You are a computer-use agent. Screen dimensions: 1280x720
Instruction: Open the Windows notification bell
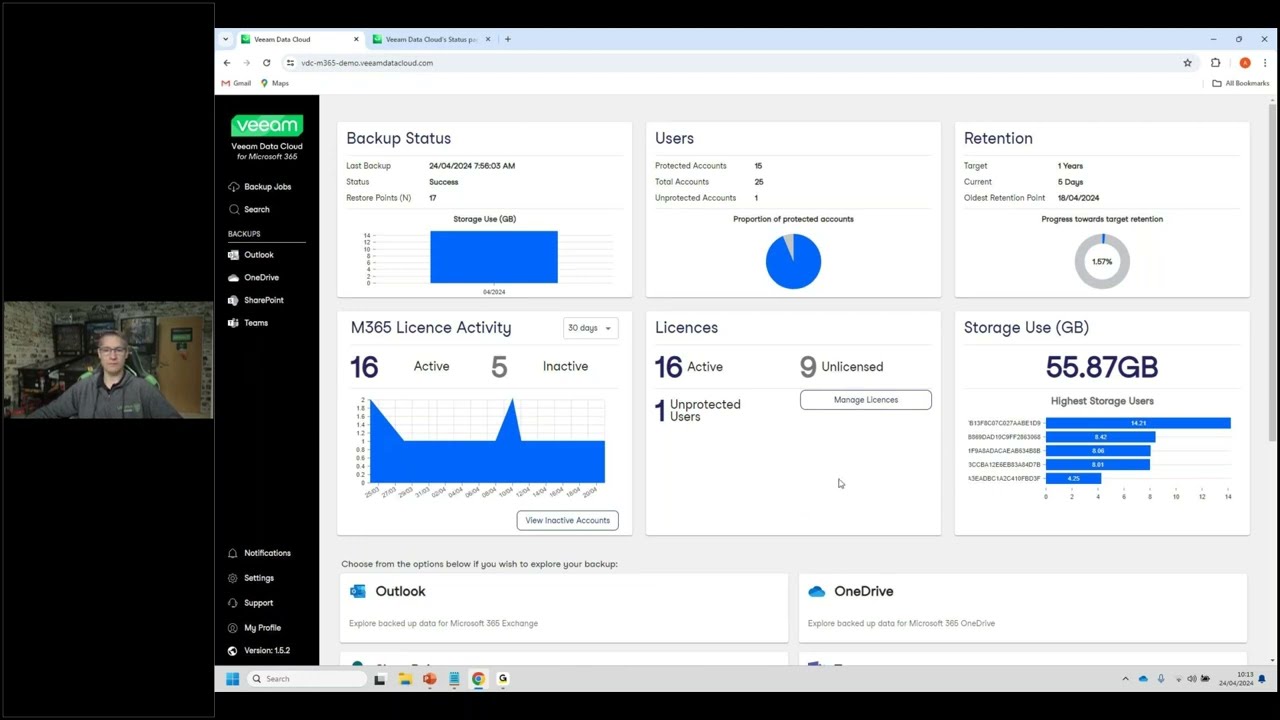tap(1262, 679)
